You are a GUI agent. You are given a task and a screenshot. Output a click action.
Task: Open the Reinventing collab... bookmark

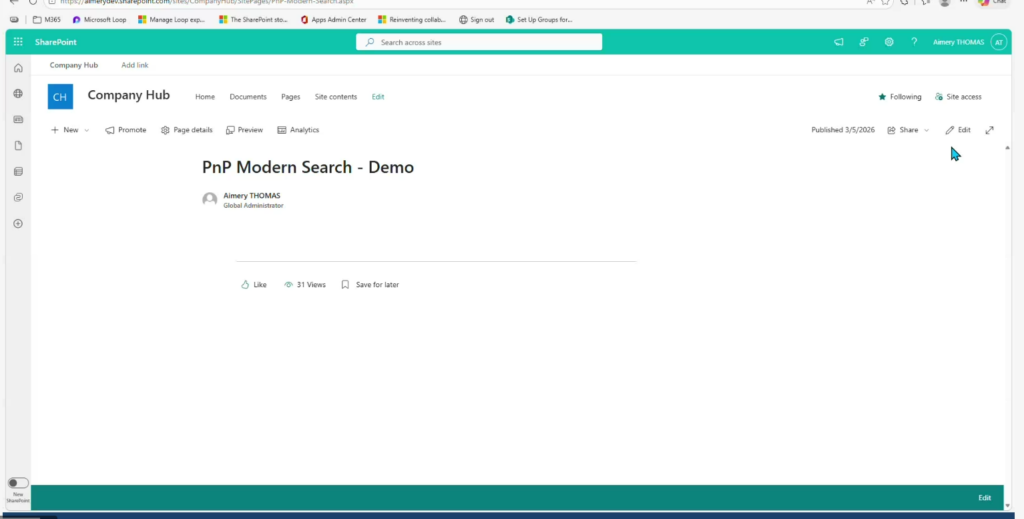[x=412, y=20]
